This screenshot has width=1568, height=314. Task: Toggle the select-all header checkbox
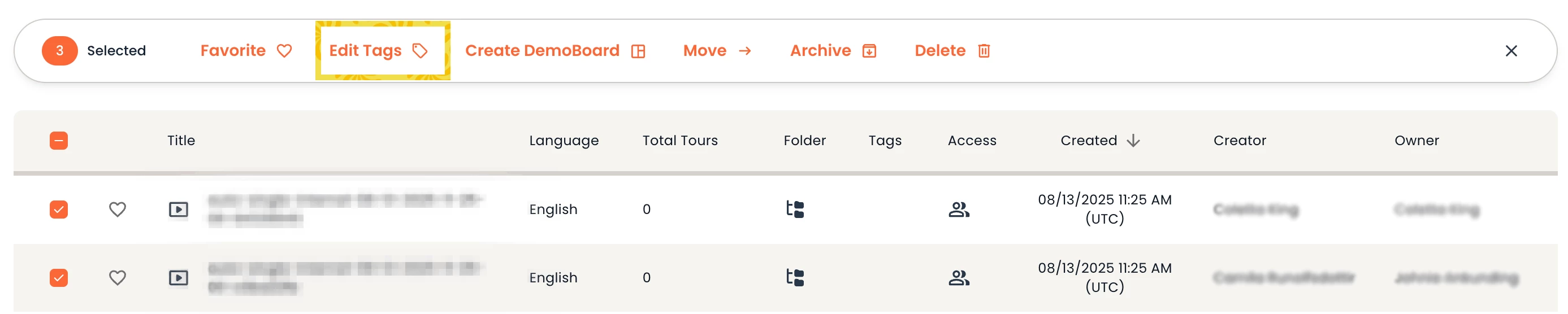[x=59, y=141]
